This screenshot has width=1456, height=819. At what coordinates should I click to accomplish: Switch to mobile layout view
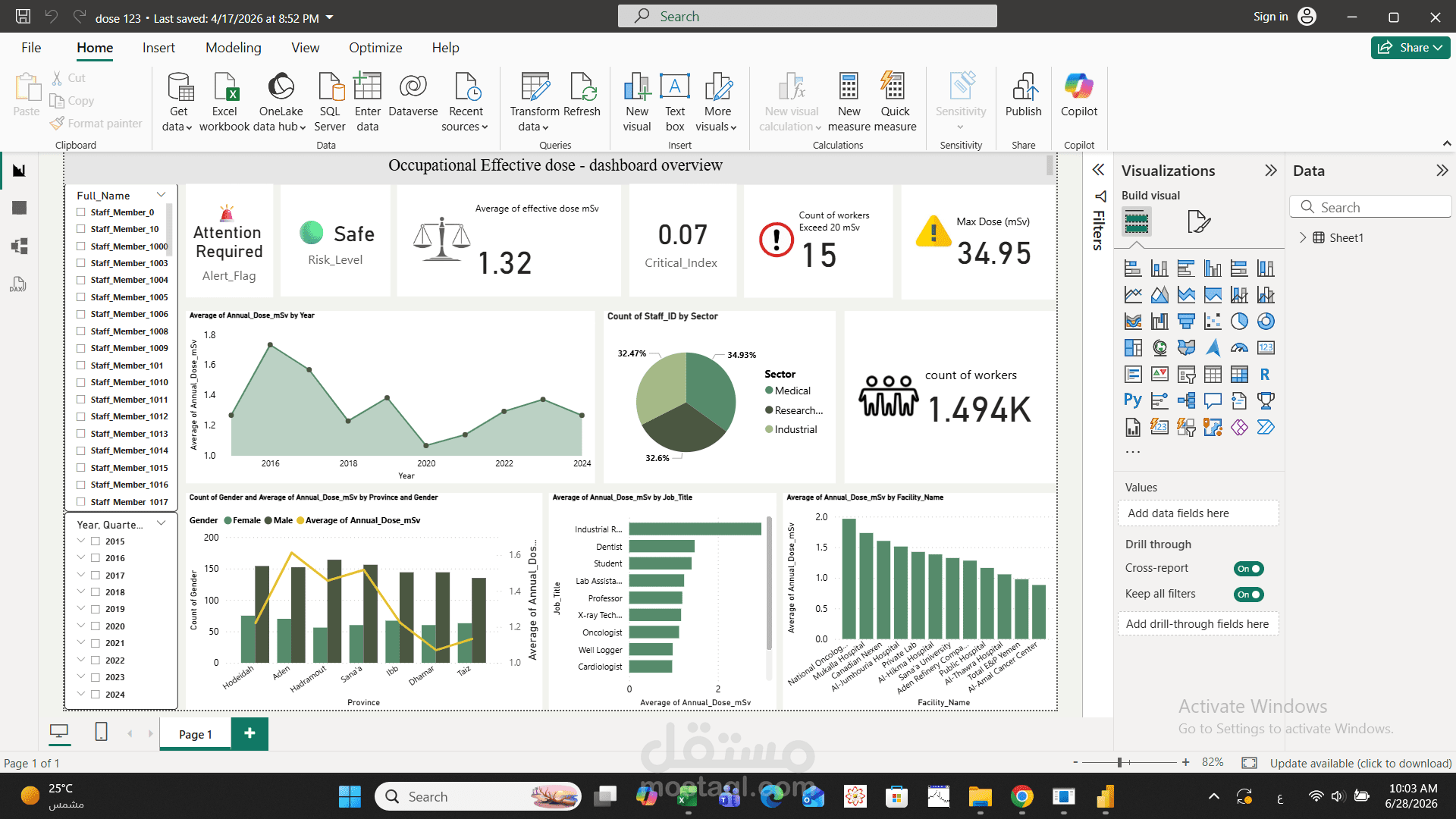pos(101,732)
